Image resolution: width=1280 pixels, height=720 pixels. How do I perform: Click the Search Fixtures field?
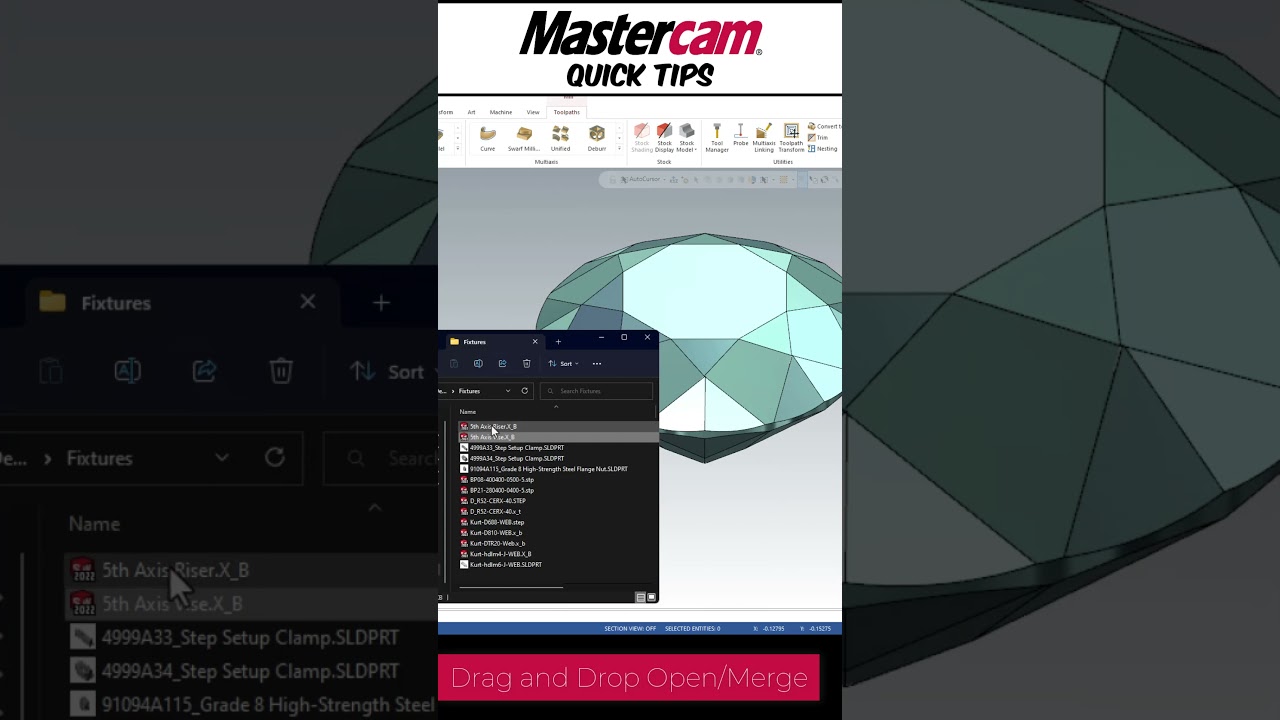(597, 391)
